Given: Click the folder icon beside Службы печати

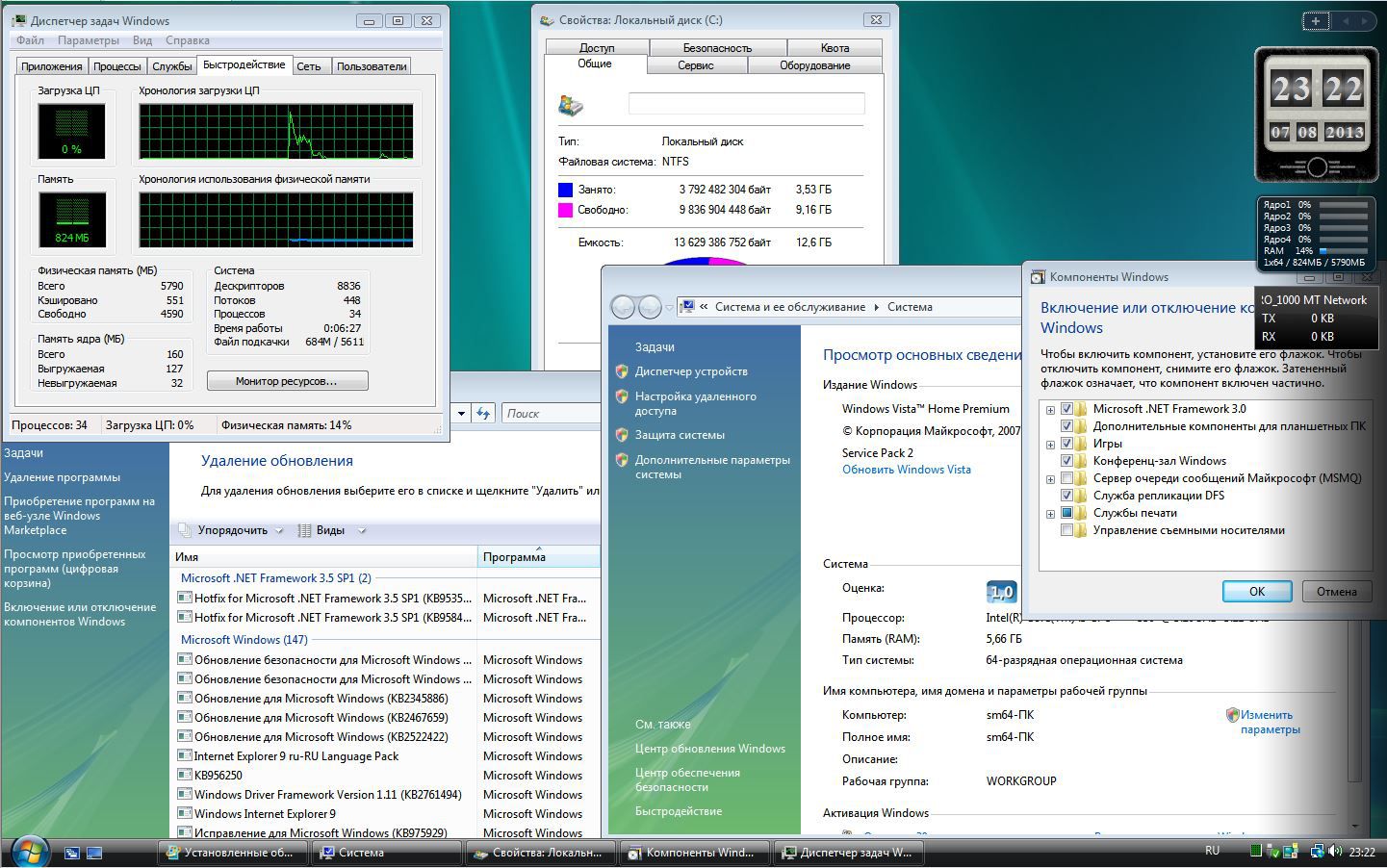Looking at the screenshot, I should point(1082,513).
